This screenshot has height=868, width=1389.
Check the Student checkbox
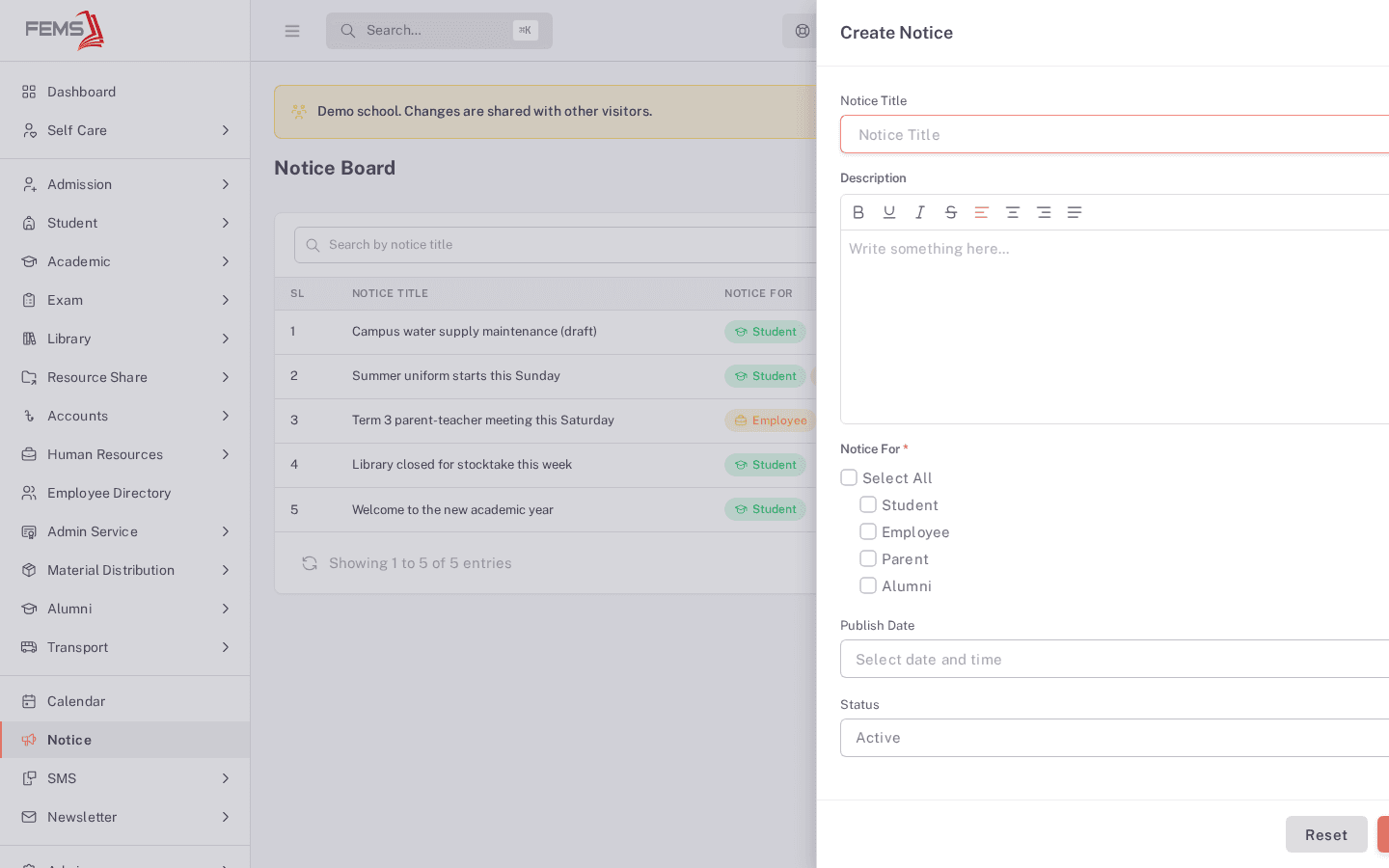click(868, 504)
